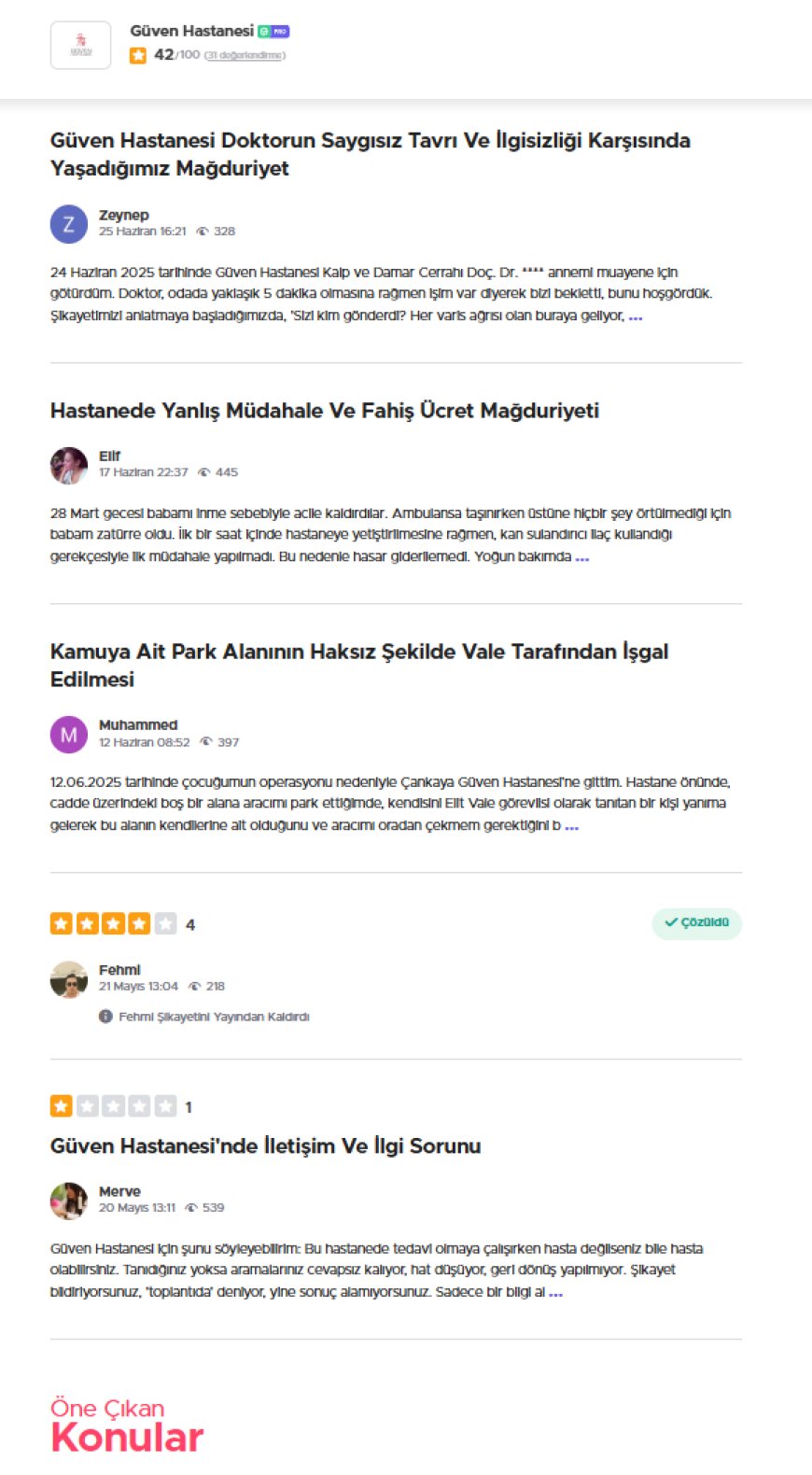Click Elif's profile photo

tap(68, 465)
